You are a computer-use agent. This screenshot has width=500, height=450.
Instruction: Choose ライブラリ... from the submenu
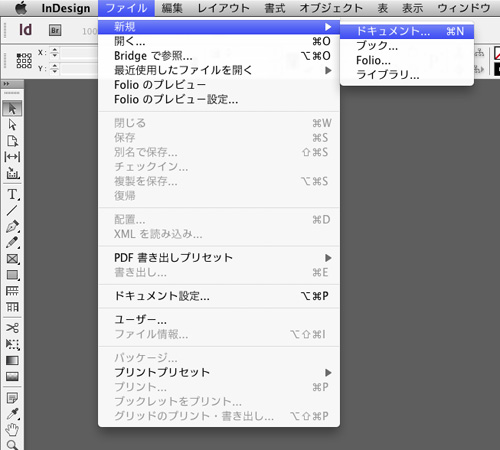407,75
